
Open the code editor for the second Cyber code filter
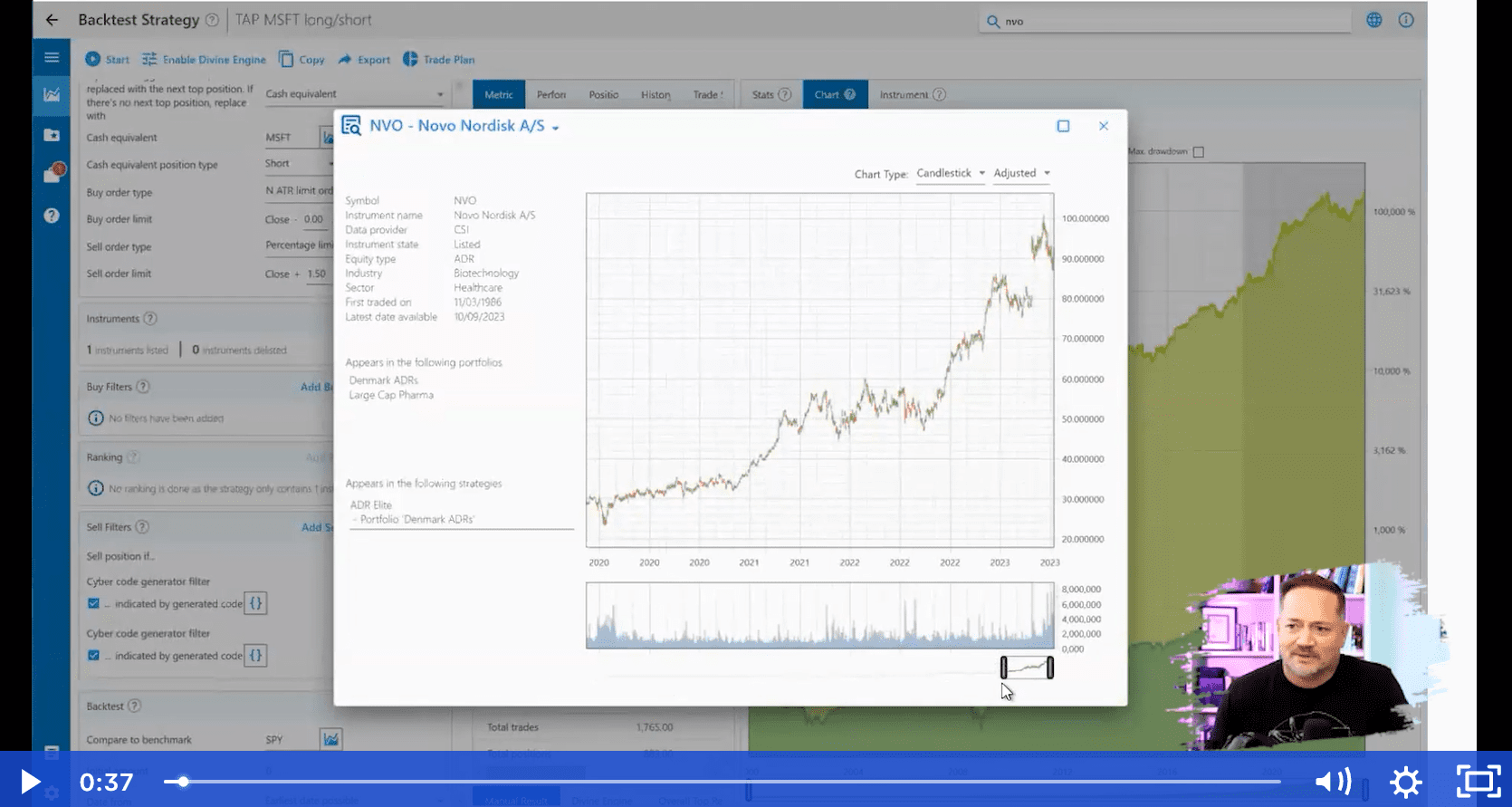point(255,655)
